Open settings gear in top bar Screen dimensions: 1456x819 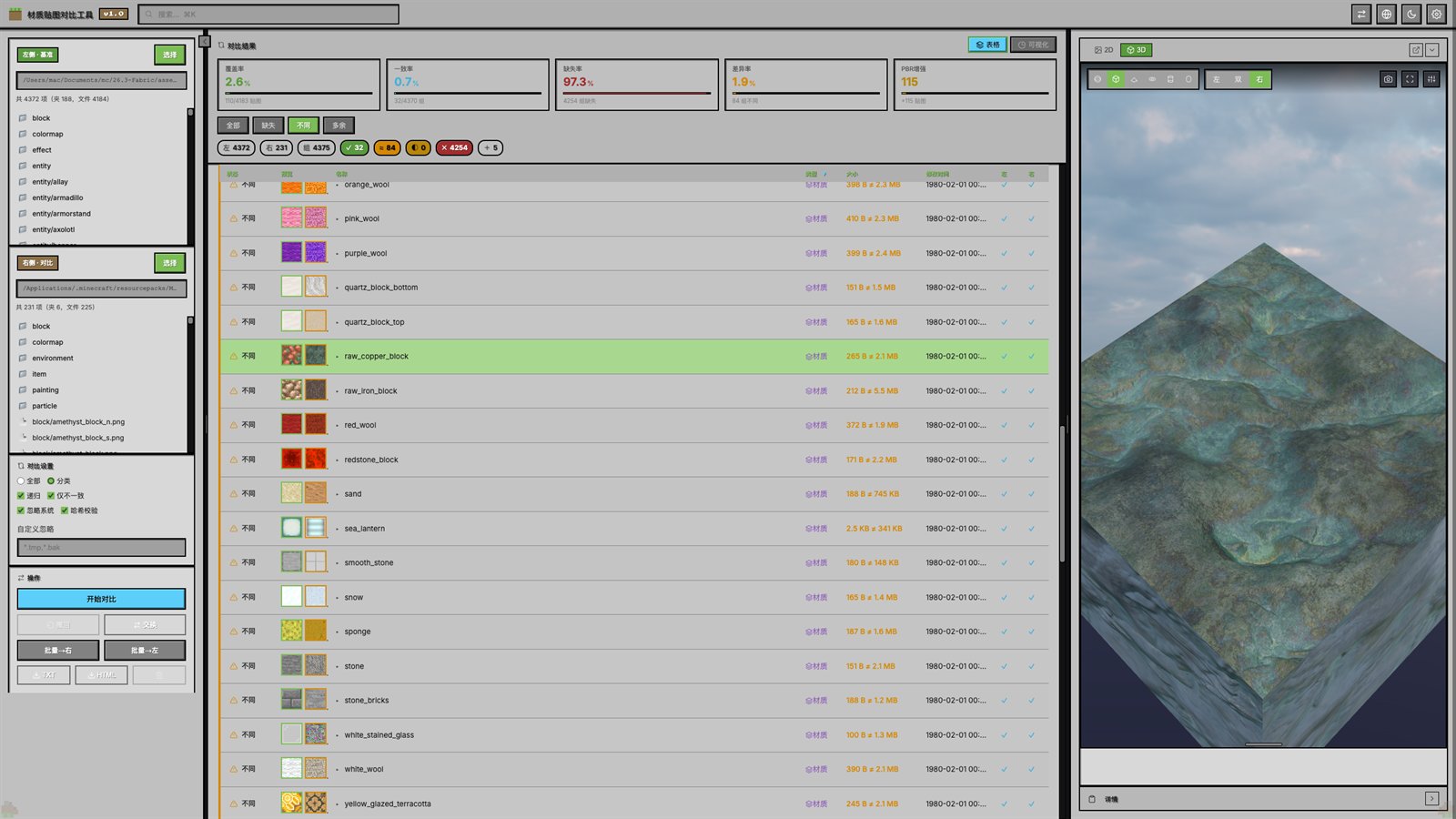(x=1436, y=14)
